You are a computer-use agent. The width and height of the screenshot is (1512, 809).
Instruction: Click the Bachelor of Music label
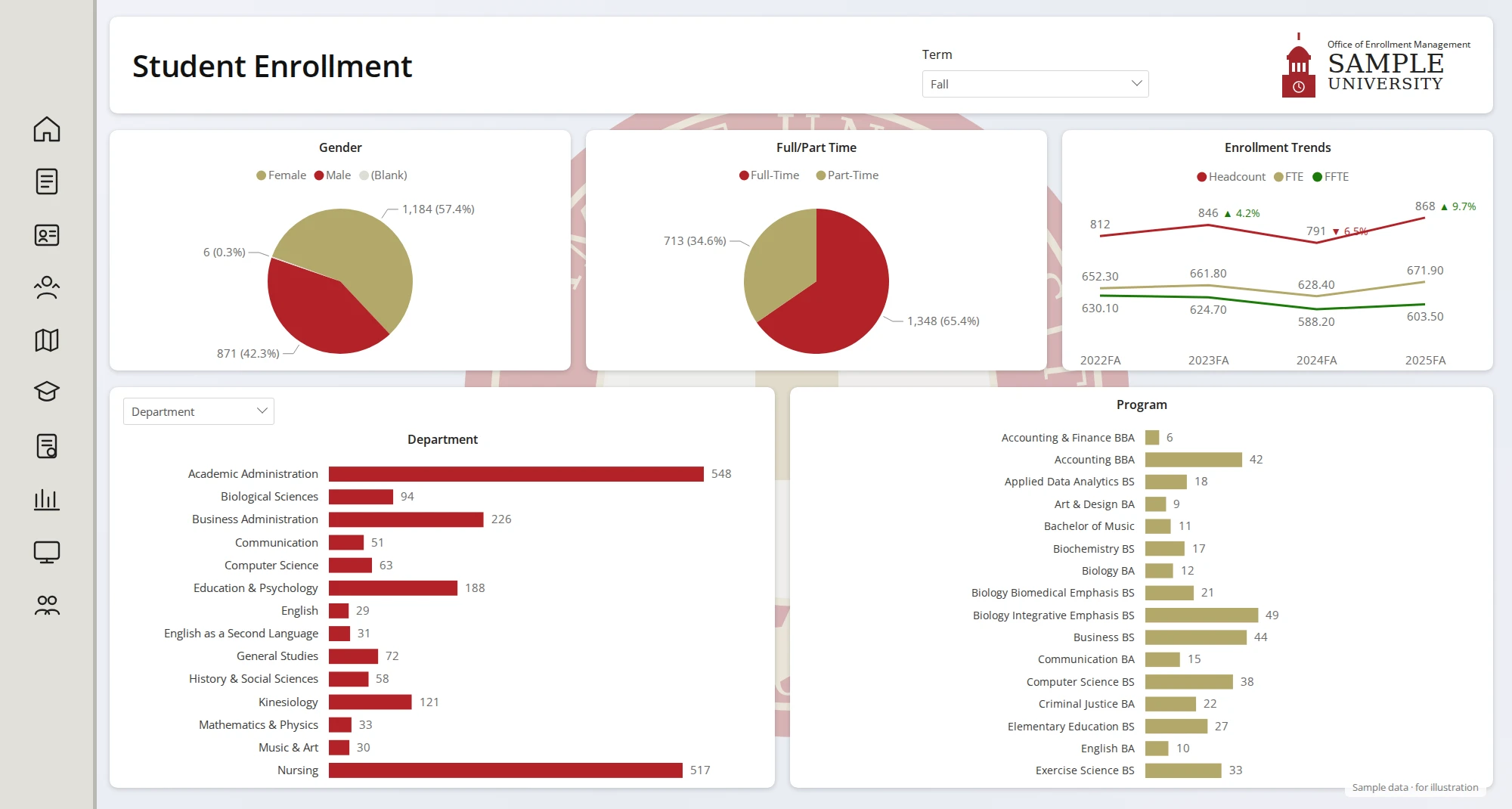click(x=1089, y=526)
